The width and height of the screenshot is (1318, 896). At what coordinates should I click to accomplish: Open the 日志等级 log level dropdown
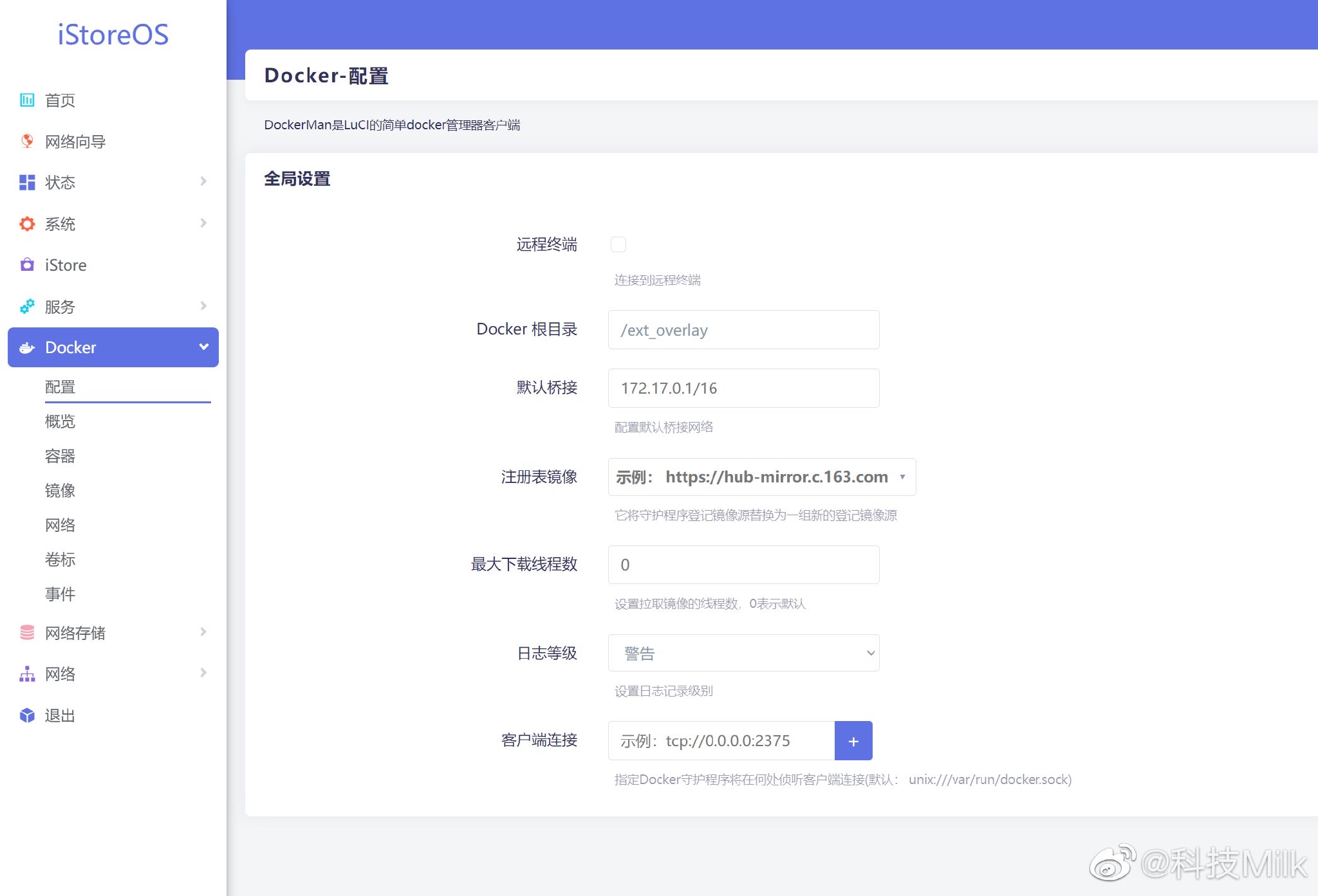(x=743, y=652)
